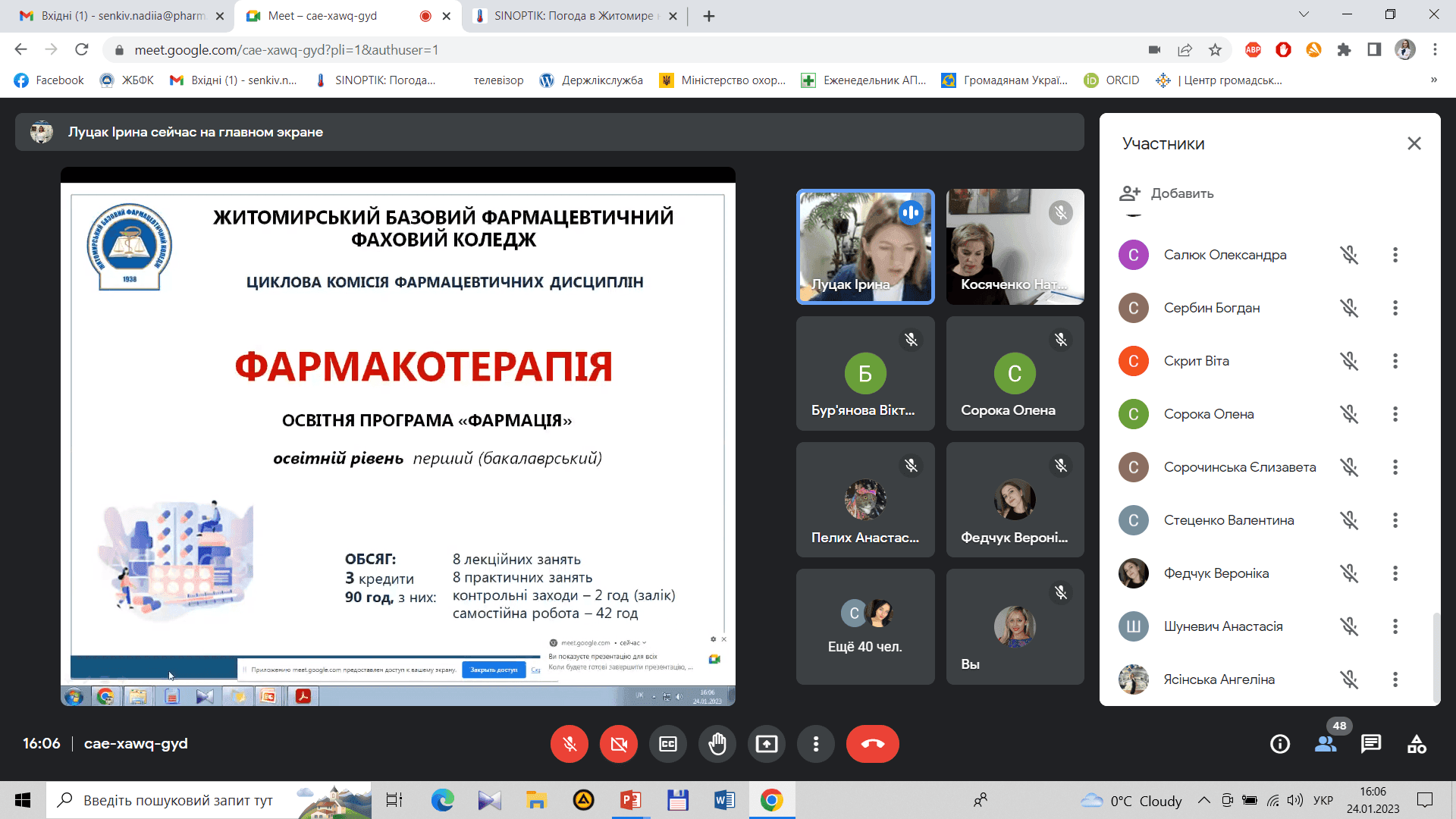Select Луцак Ірина video tile
This screenshot has height=819, width=1456.
[865, 246]
